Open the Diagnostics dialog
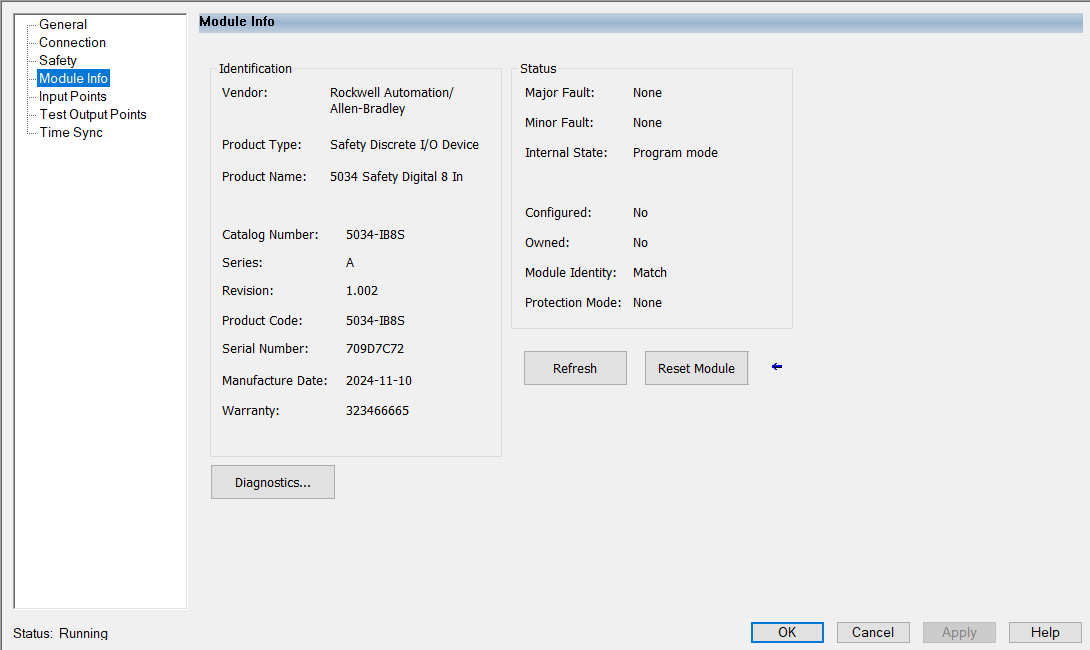This screenshot has height=650, width=1090. (272, 482)
